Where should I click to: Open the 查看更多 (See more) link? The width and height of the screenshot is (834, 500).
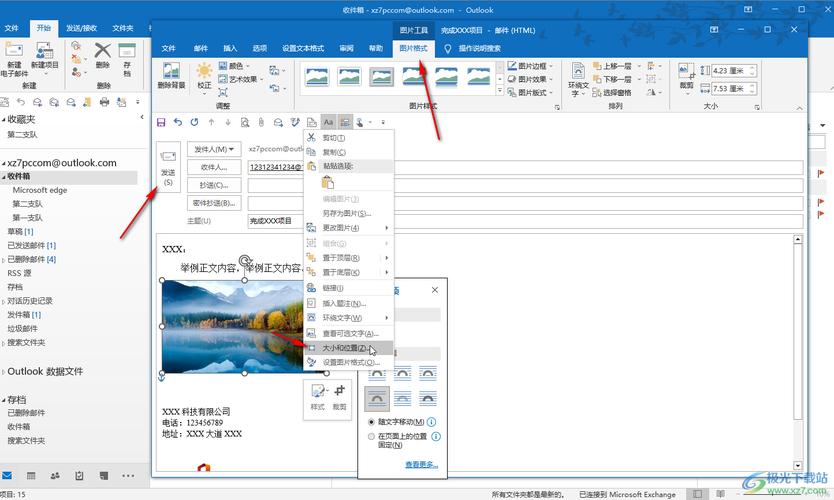point(421,464)
